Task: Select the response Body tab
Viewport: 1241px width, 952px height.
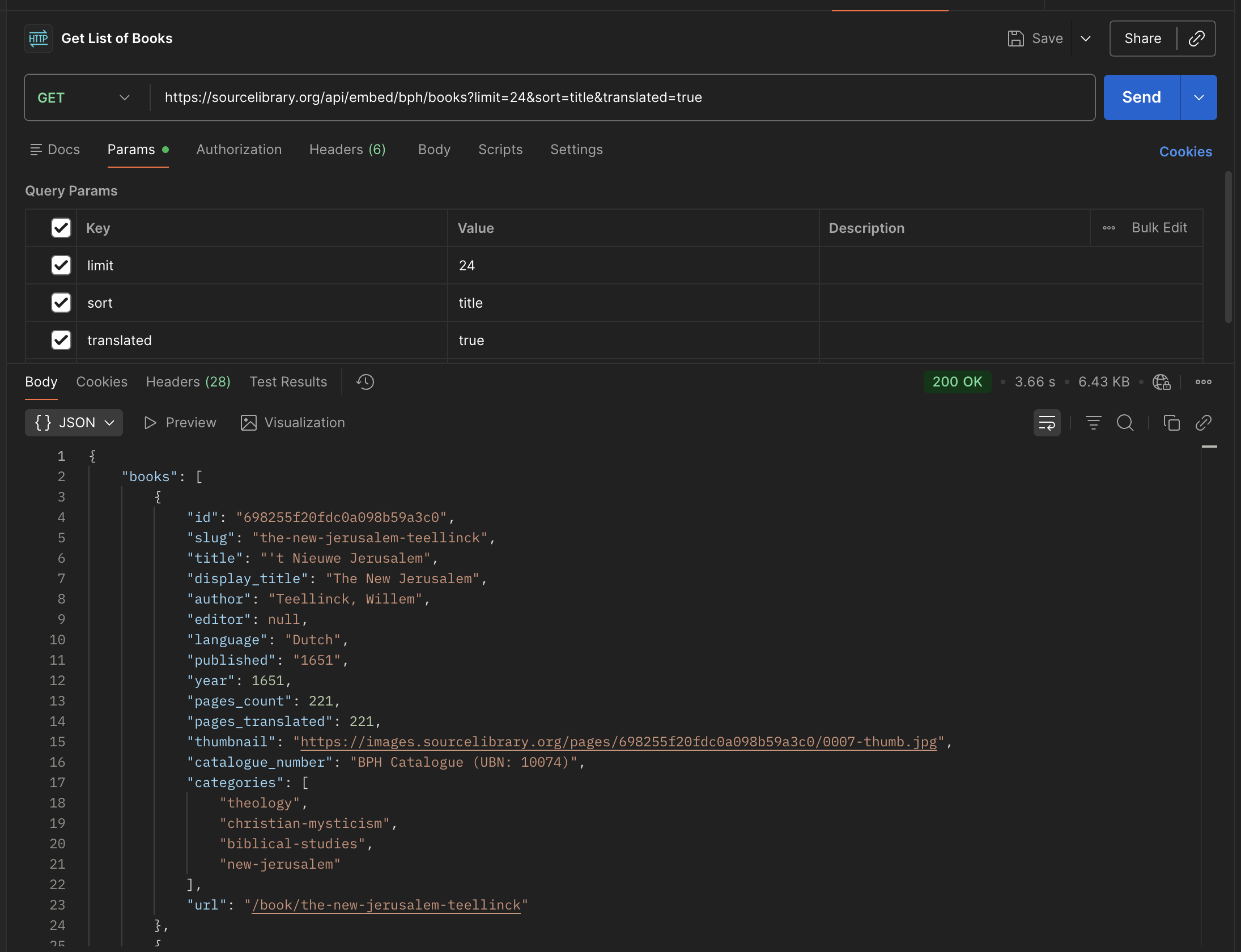Action: point(41,382)
